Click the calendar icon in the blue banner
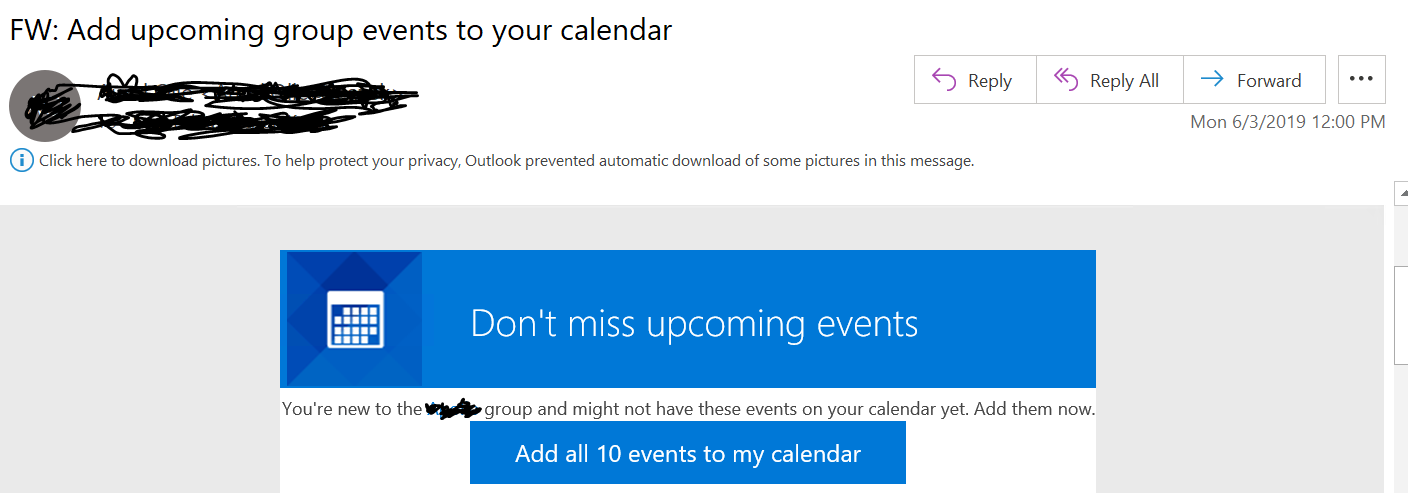1408x493 pixels. (x=355, y=319)
